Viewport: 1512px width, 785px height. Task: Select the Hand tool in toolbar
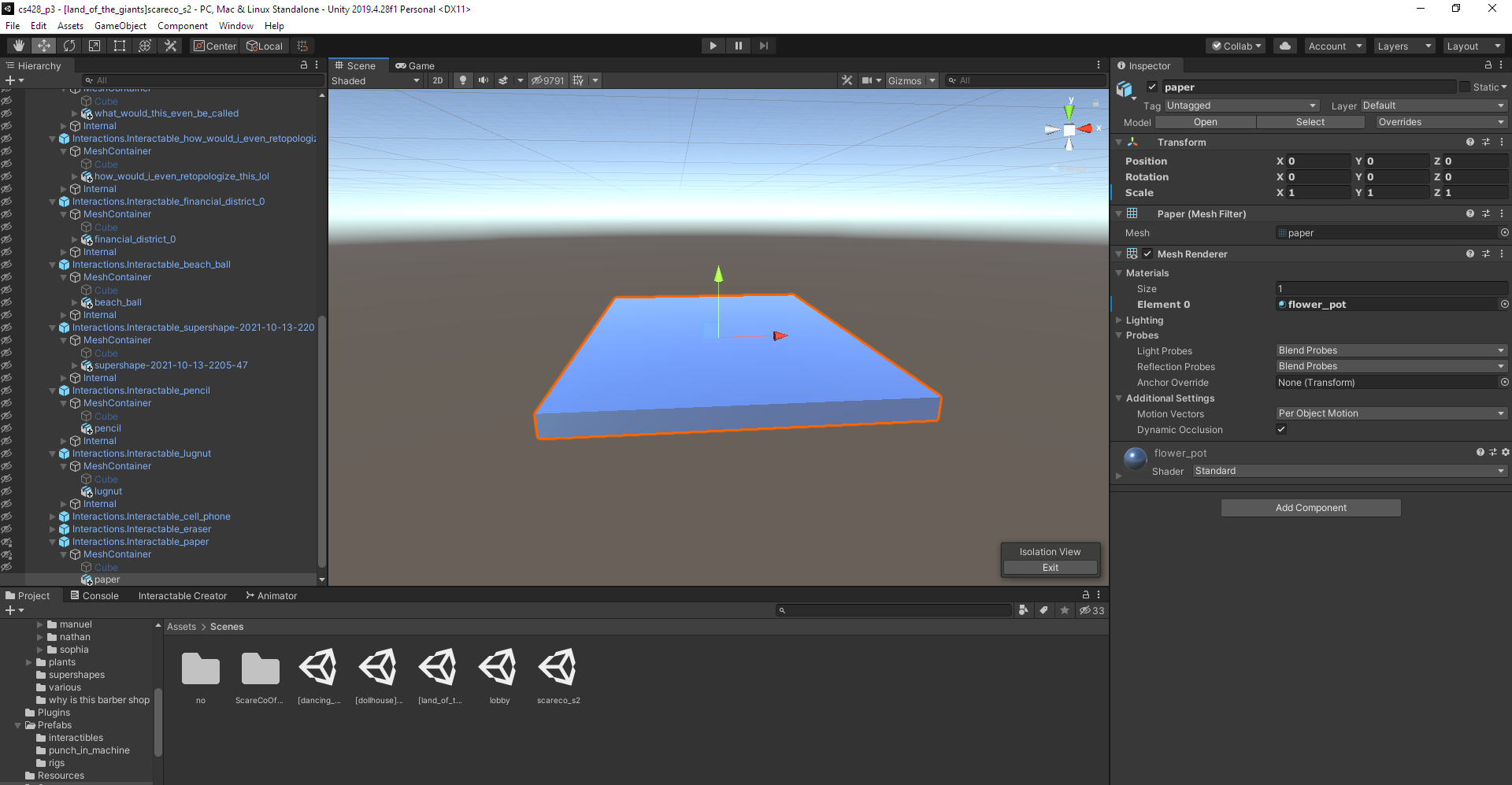tap(18, 46)
